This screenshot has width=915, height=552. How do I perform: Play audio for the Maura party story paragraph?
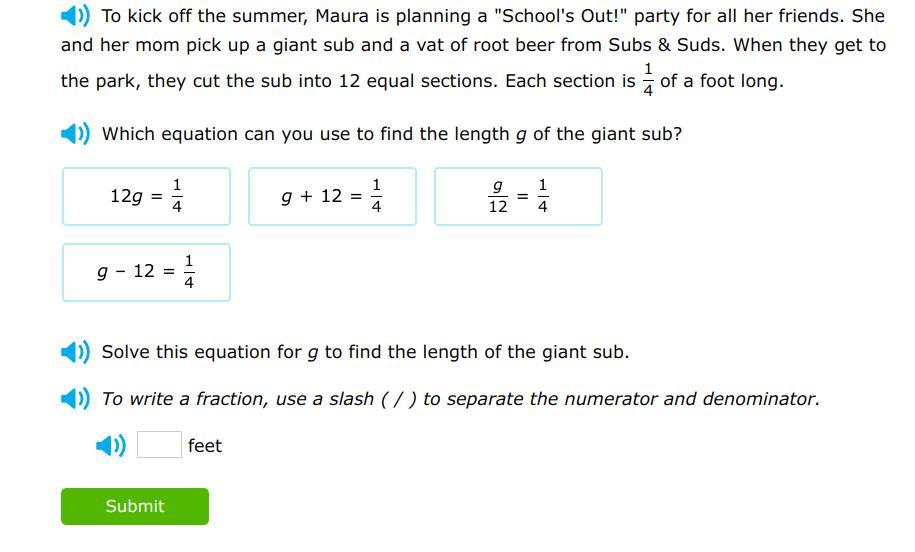point(75,16)
